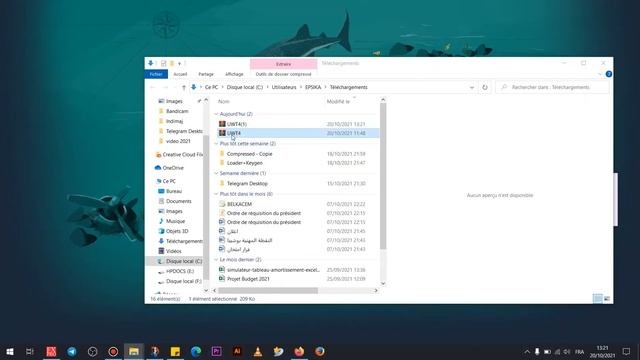Click the Projet Budget 2021 Excel icon
The height and width of the screenshot is (360, 640).
(x=222, y=279)
